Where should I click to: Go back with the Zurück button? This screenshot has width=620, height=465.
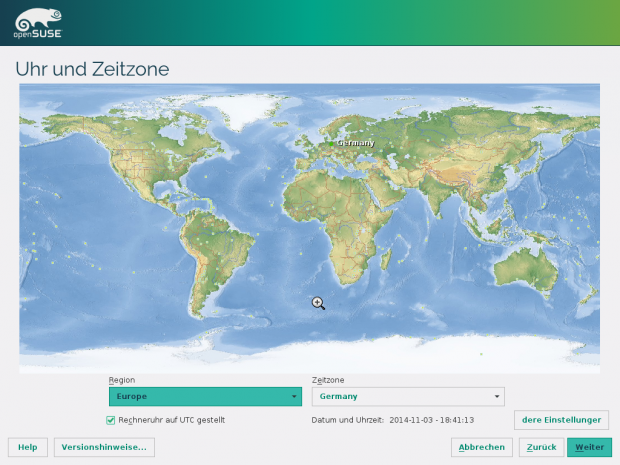(540, 447)
